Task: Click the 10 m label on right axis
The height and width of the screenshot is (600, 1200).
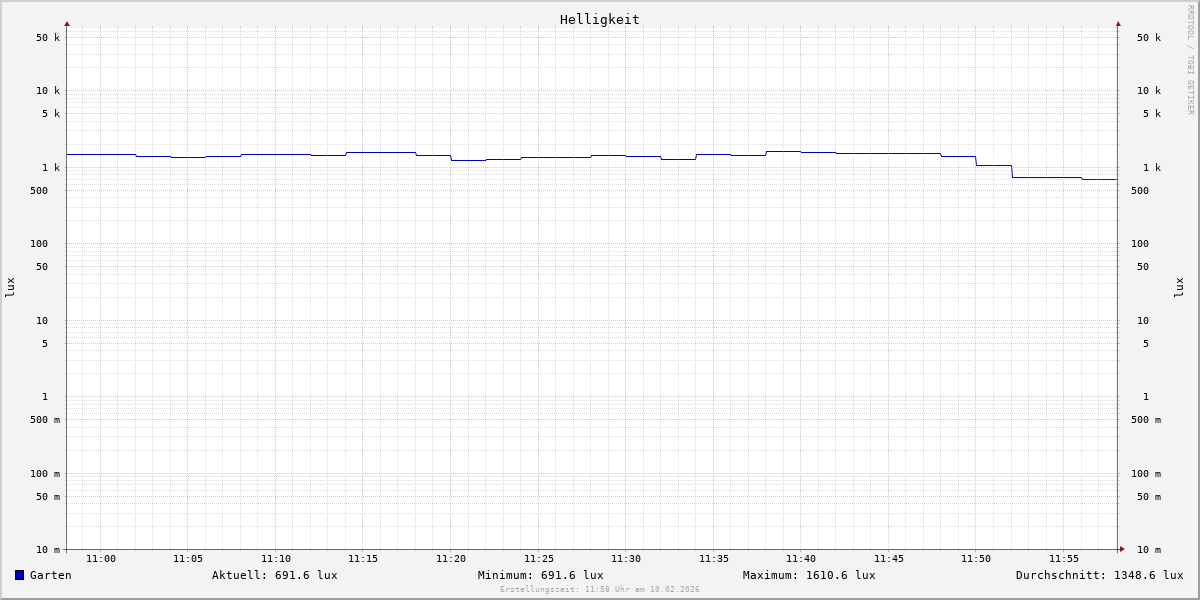Action: coord(1148,550)
